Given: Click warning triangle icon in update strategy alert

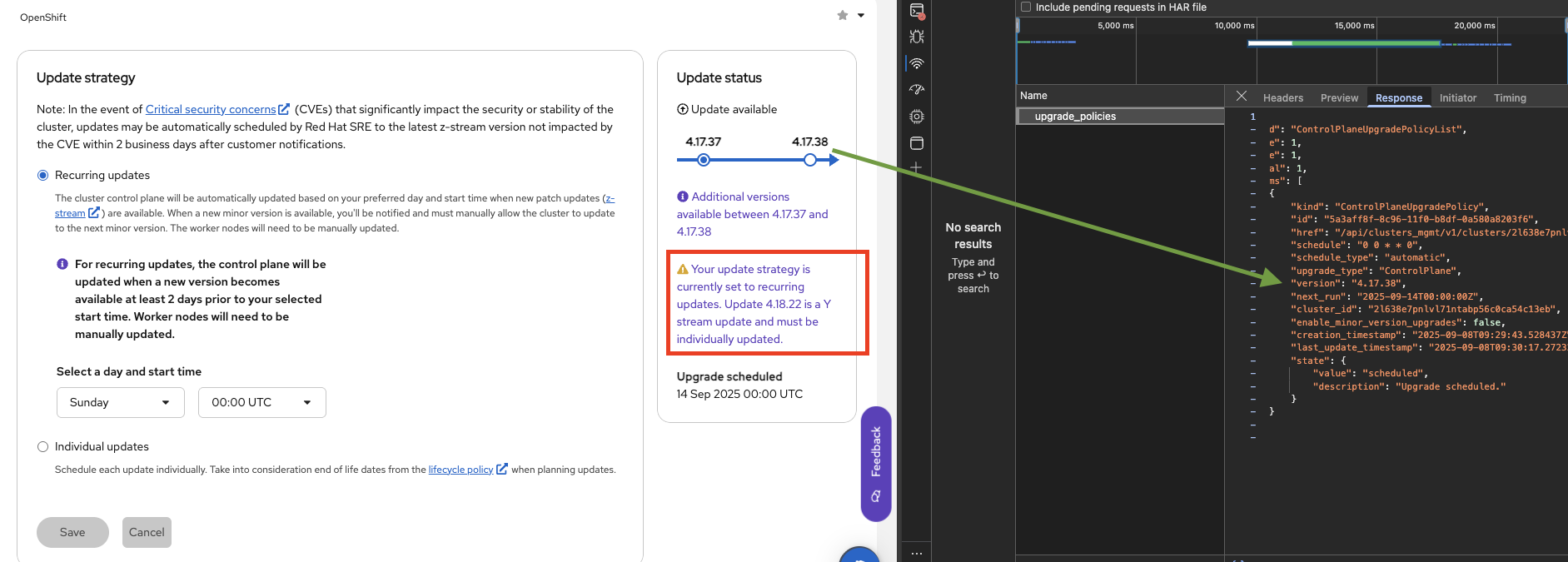Looking at the screenshot, I should point(683,269).
